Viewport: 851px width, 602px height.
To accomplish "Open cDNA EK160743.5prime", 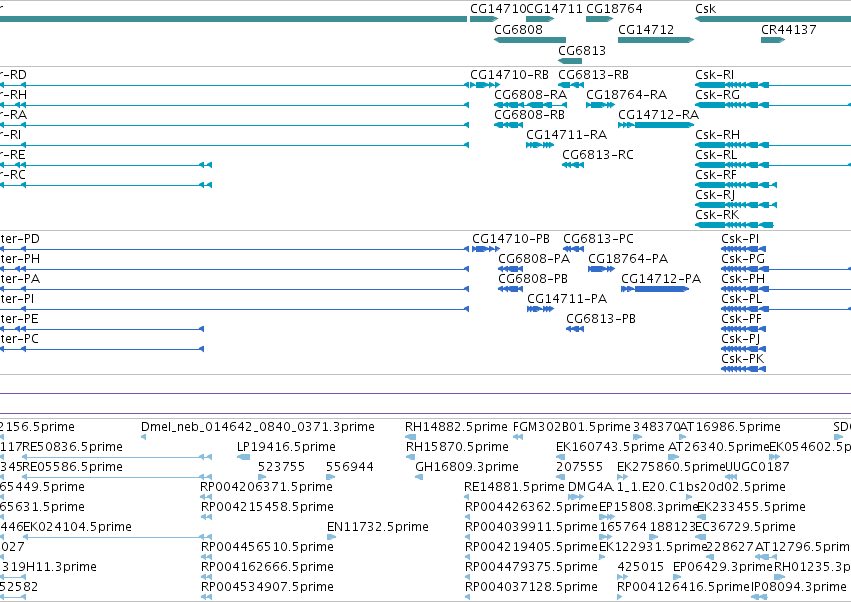I will (x=610, y=447).
